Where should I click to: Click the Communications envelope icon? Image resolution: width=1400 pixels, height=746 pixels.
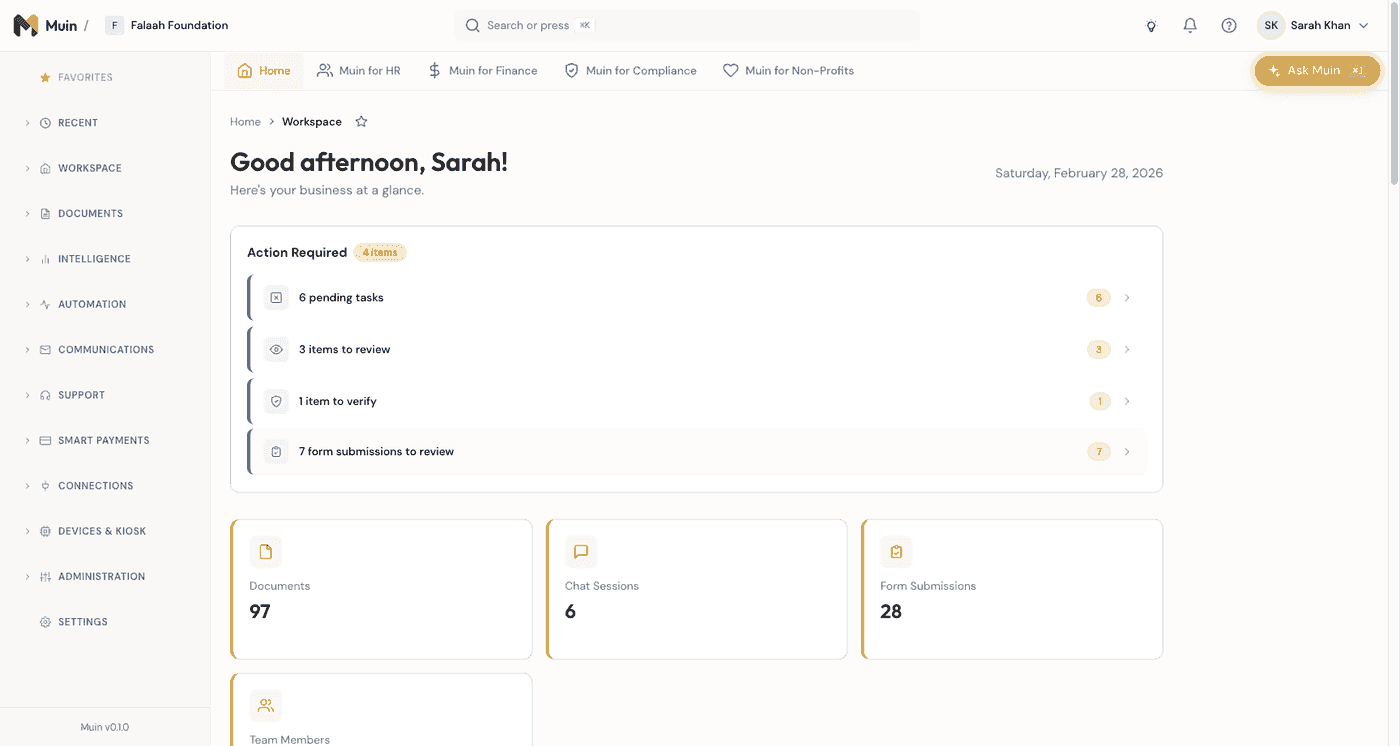45,350
